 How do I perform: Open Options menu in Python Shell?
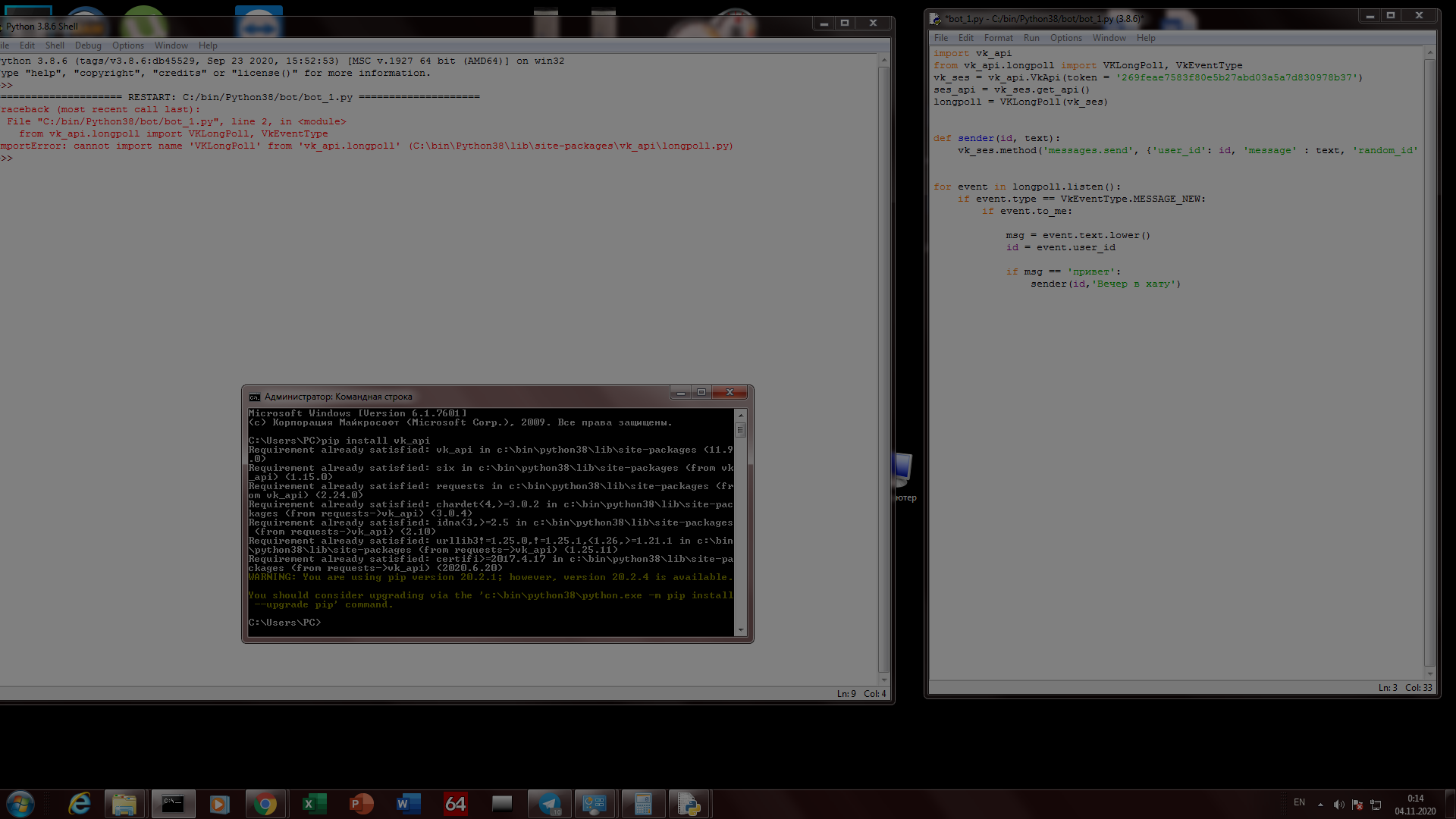coord(128,45)
